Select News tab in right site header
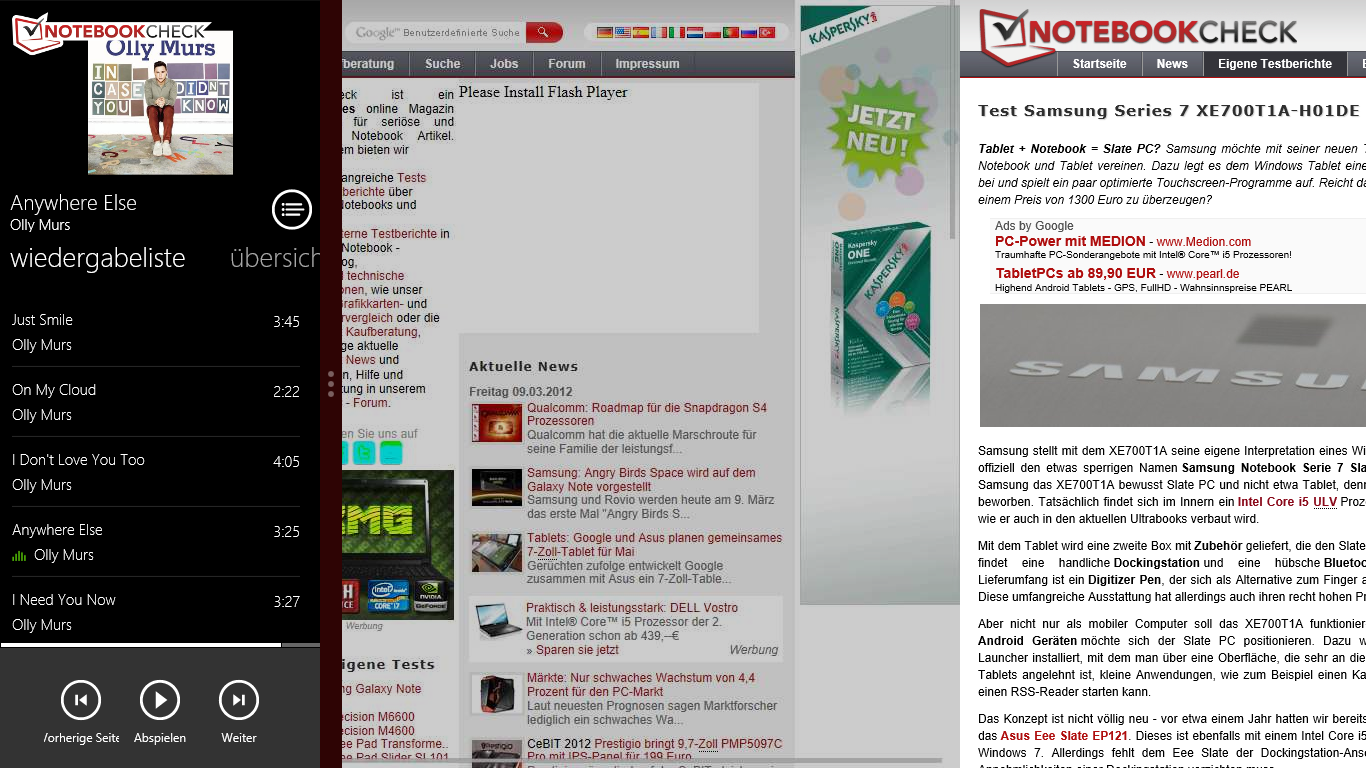The height and width of the screenshot is (768, 1366). click(x=1172, y=64)
